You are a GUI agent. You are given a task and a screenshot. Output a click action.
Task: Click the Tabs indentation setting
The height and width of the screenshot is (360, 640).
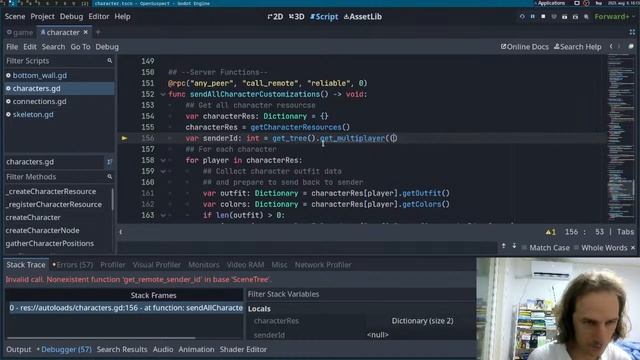(x=625, y=232)
